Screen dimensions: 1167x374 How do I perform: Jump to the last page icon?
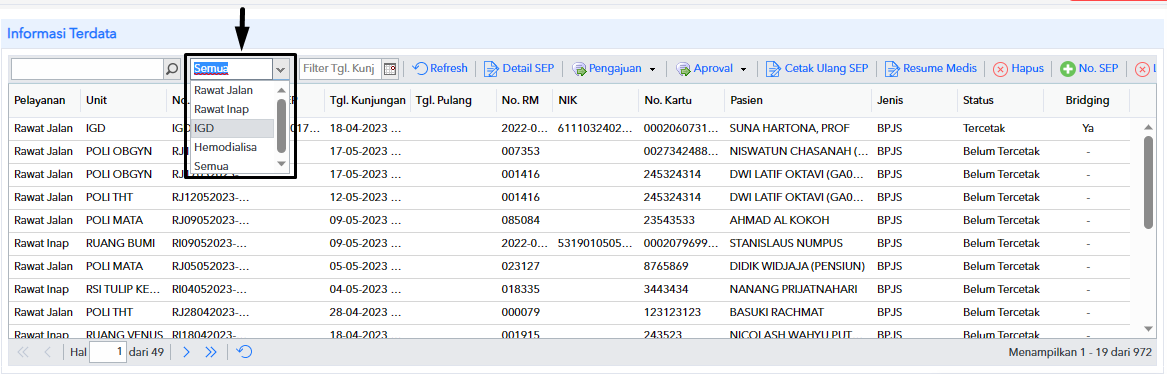coord(211,352)
